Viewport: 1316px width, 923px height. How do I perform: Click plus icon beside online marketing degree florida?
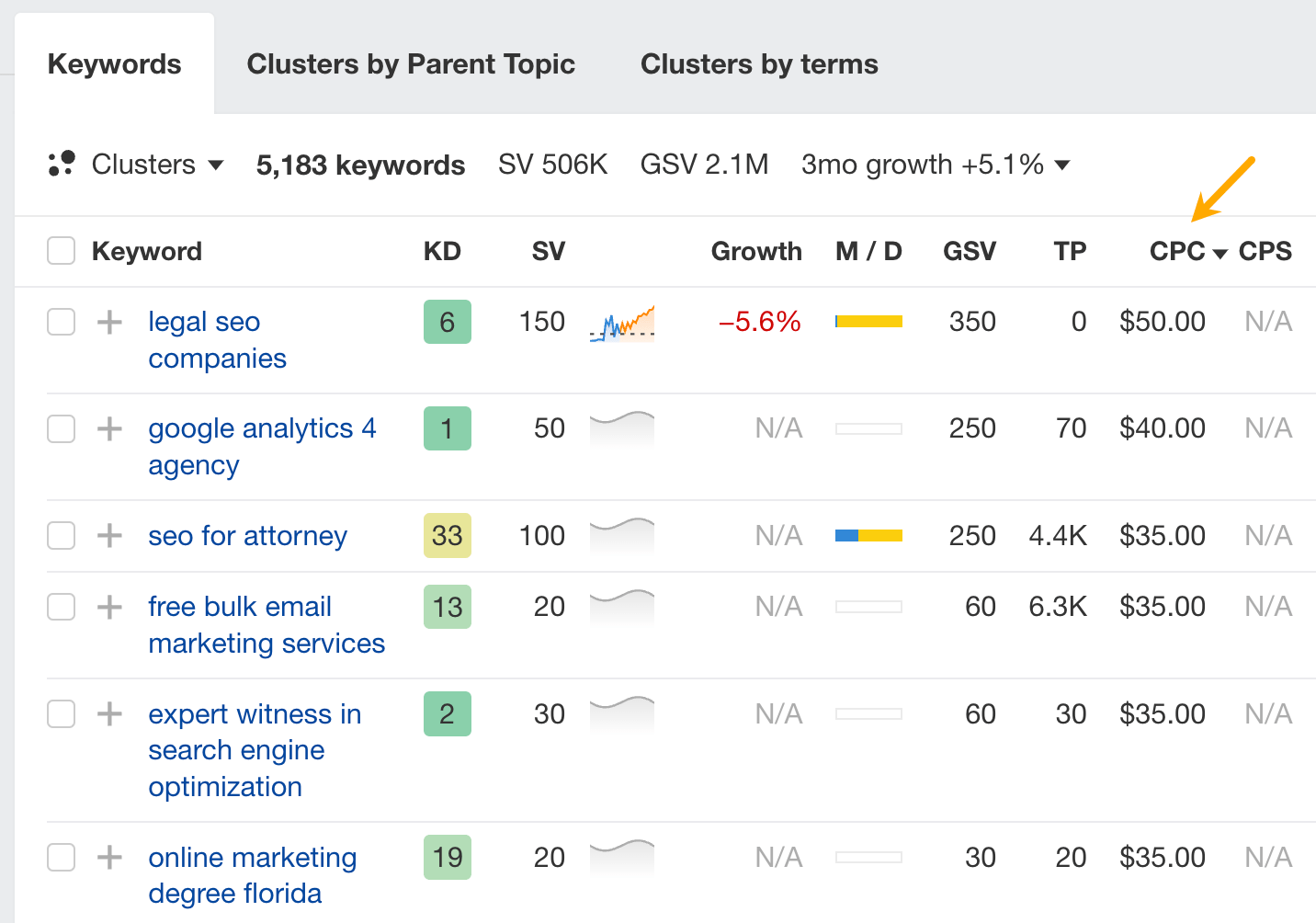coord(109,857)
